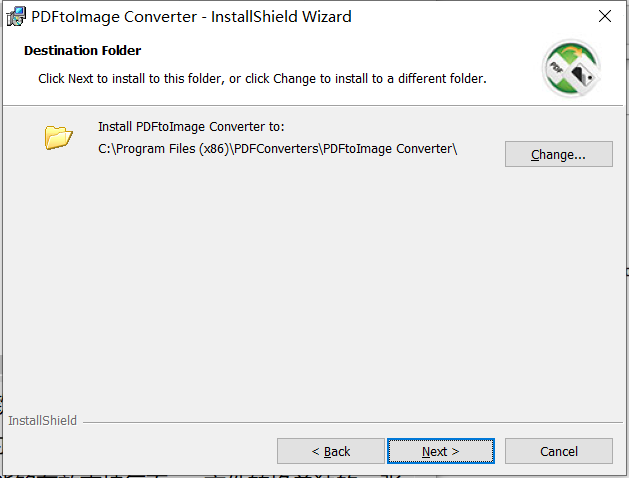Click the PDFtoImage Converter round green logo

[571, 68]
